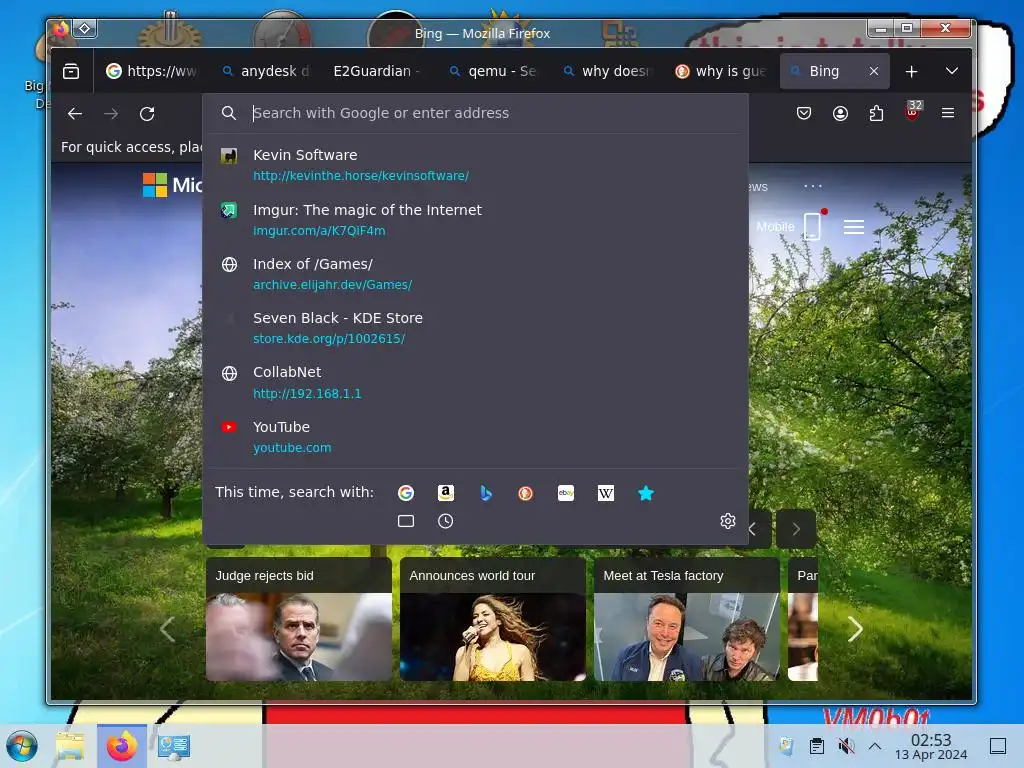Image resolution: width=1024 pixels, height=768 pixels.
Task: Open extensions puzzle icon
Action: tap(876, 113)
